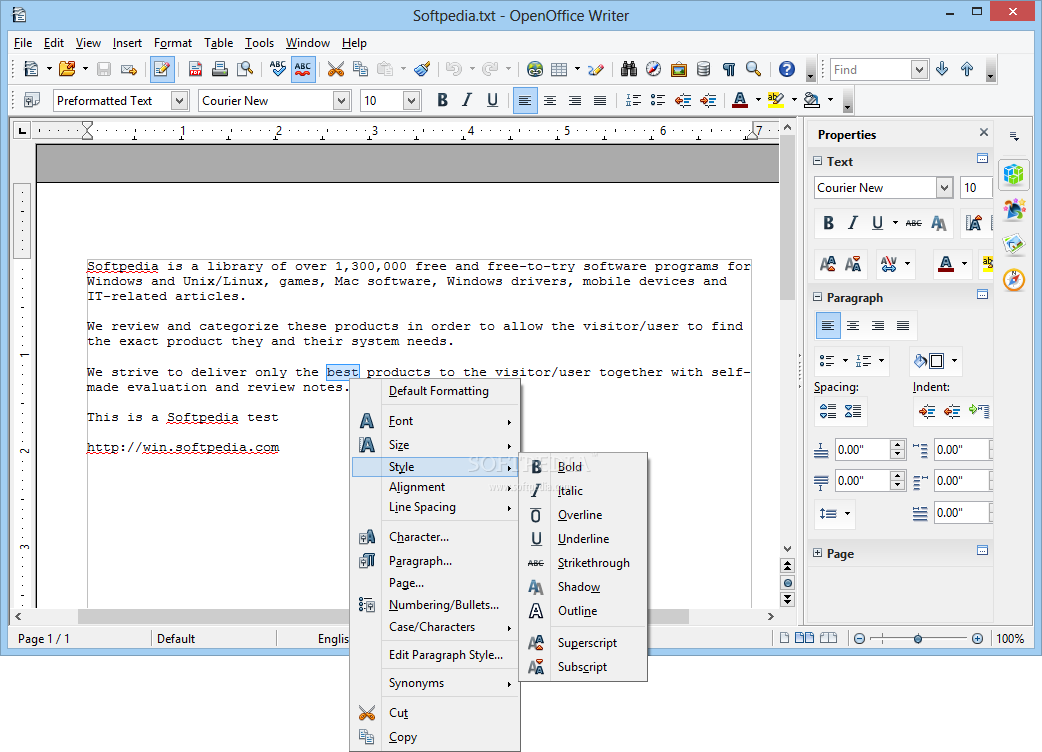Toggle Italic in the formatting toolbar

(x=467, y=100)
